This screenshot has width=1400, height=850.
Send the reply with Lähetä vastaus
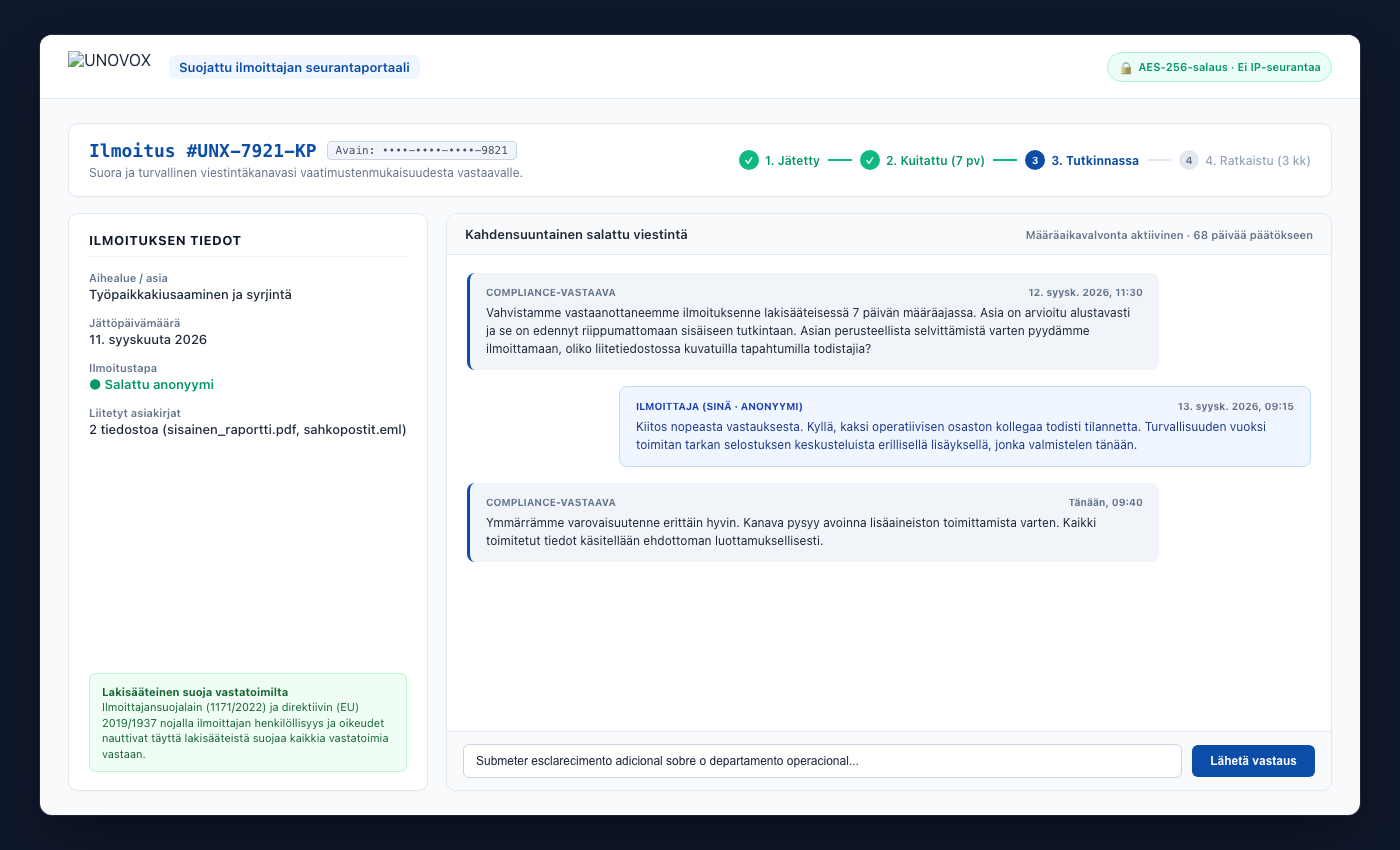tap(1253, 761)
